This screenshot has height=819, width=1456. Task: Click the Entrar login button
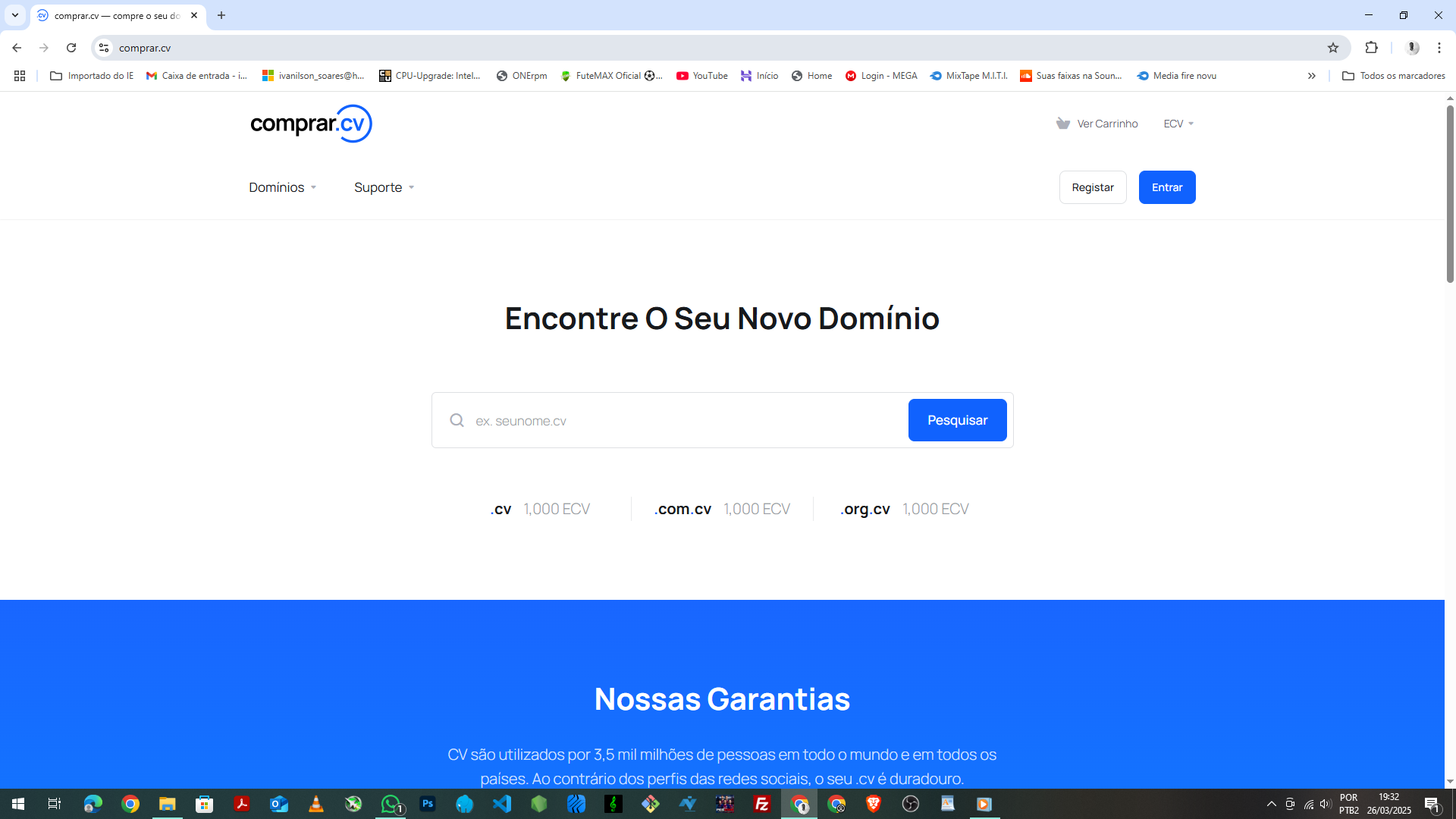click(x=1166, y=187)
